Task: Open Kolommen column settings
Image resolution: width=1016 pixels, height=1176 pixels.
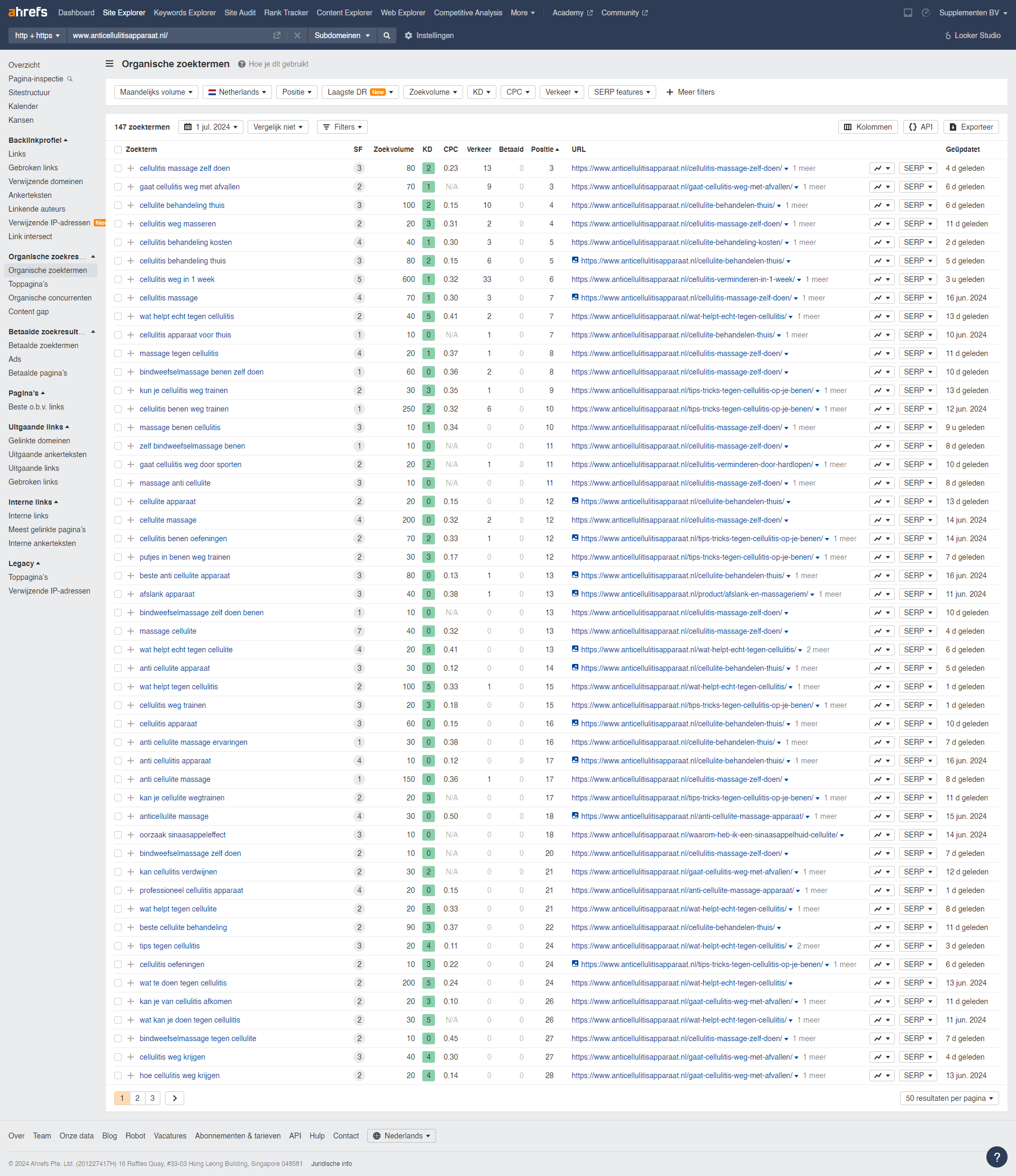Action: pos(867,127)
